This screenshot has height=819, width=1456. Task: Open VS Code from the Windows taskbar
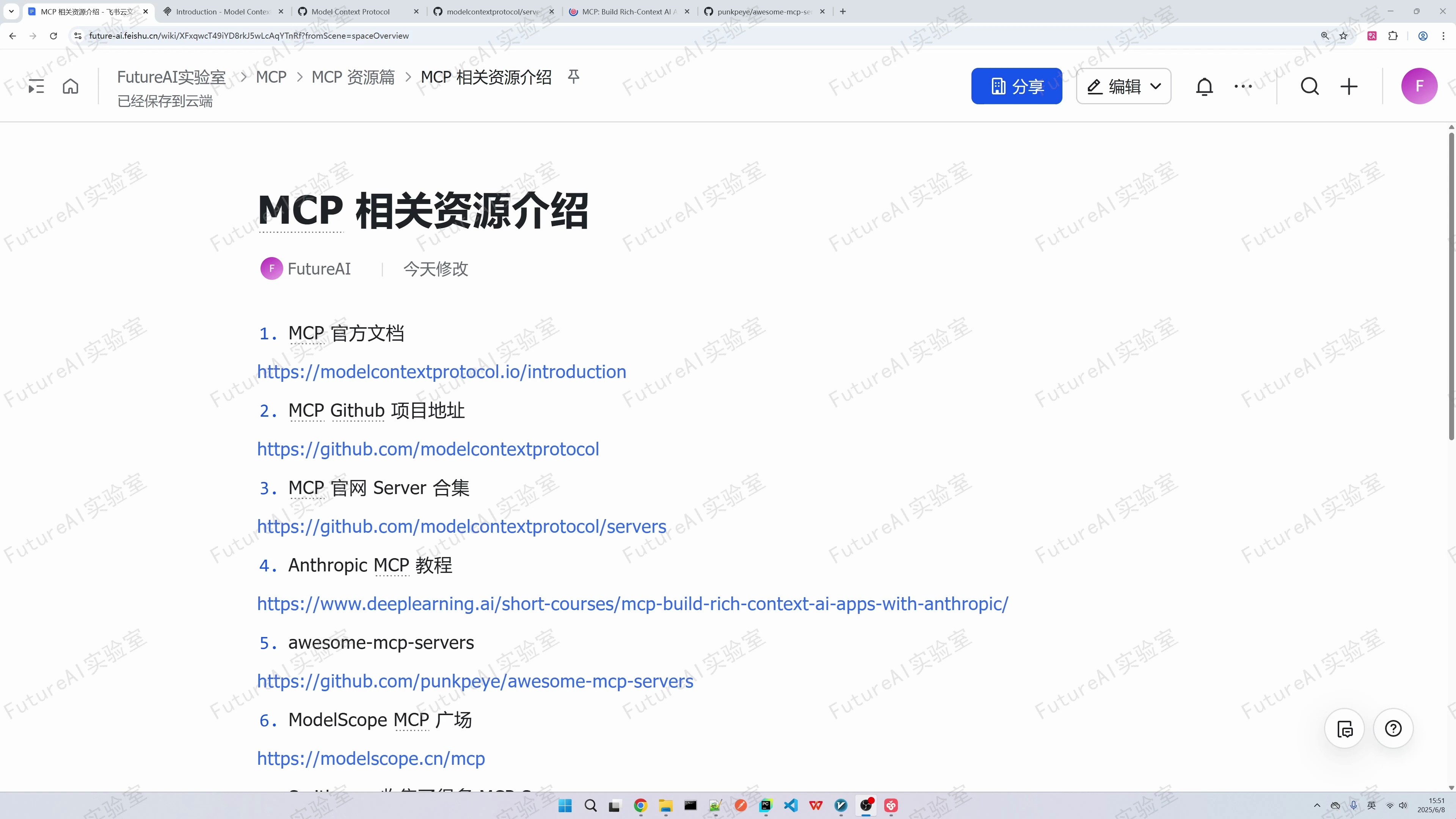[x=791, y=805]
